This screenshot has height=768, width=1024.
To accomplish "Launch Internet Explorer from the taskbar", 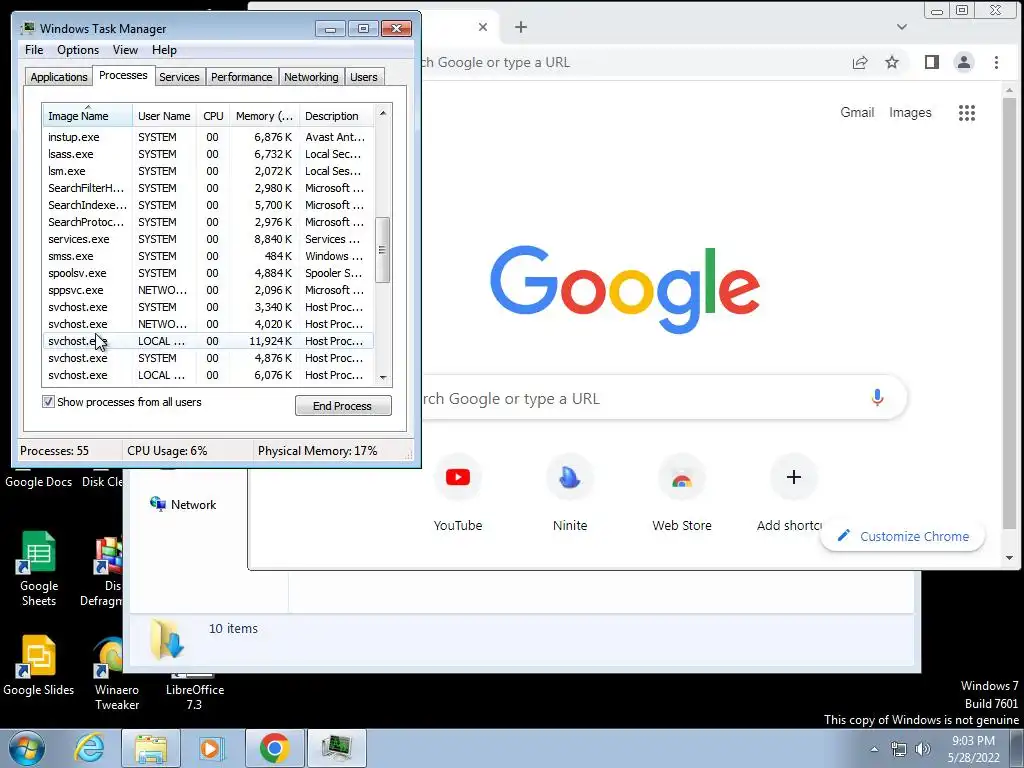I will pyautogui.click(x=89, y=748).
